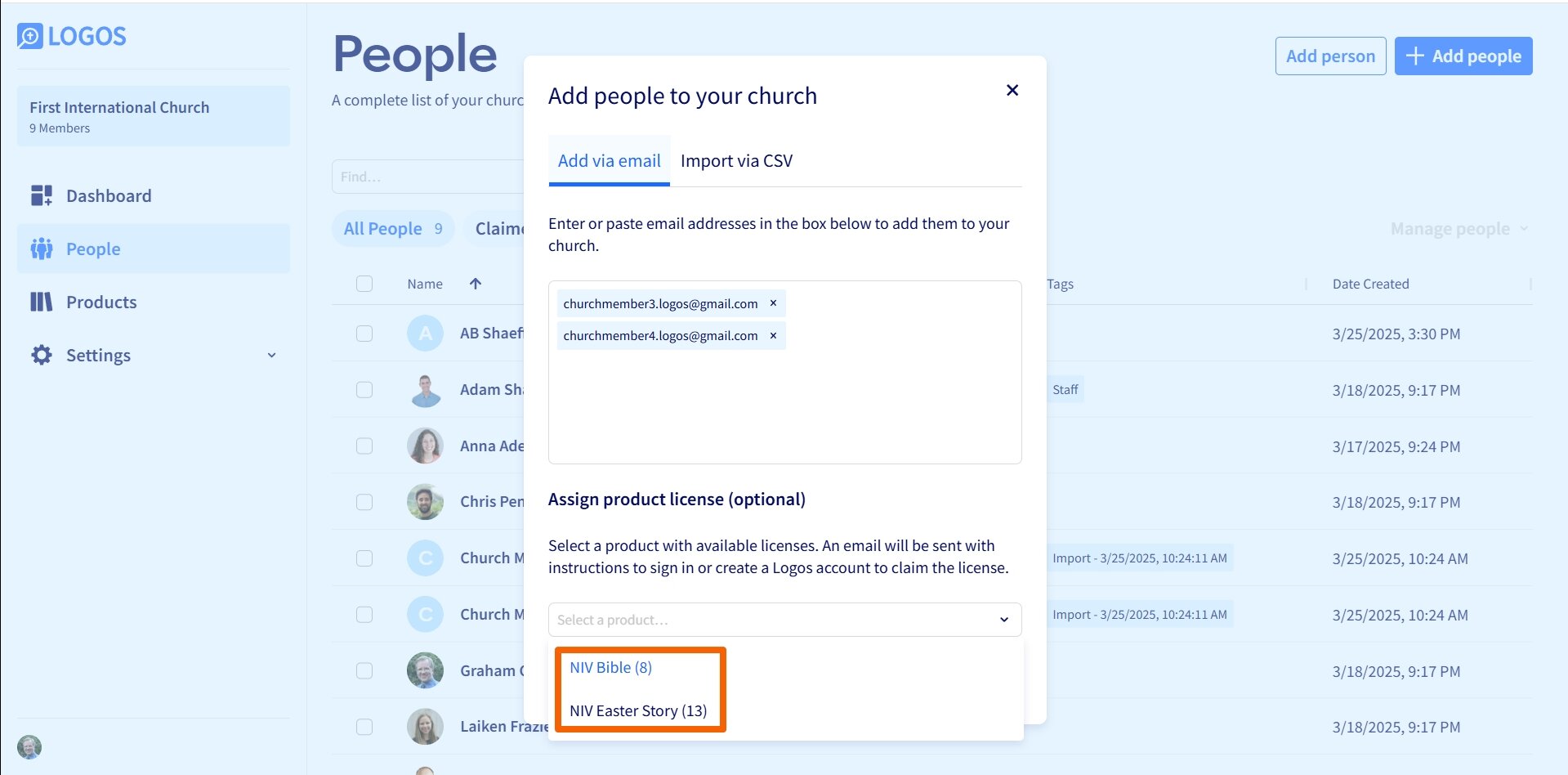Check the Laiken Frazier row checkbox
Screen dimensions: 1568x775
click(364, 727)
